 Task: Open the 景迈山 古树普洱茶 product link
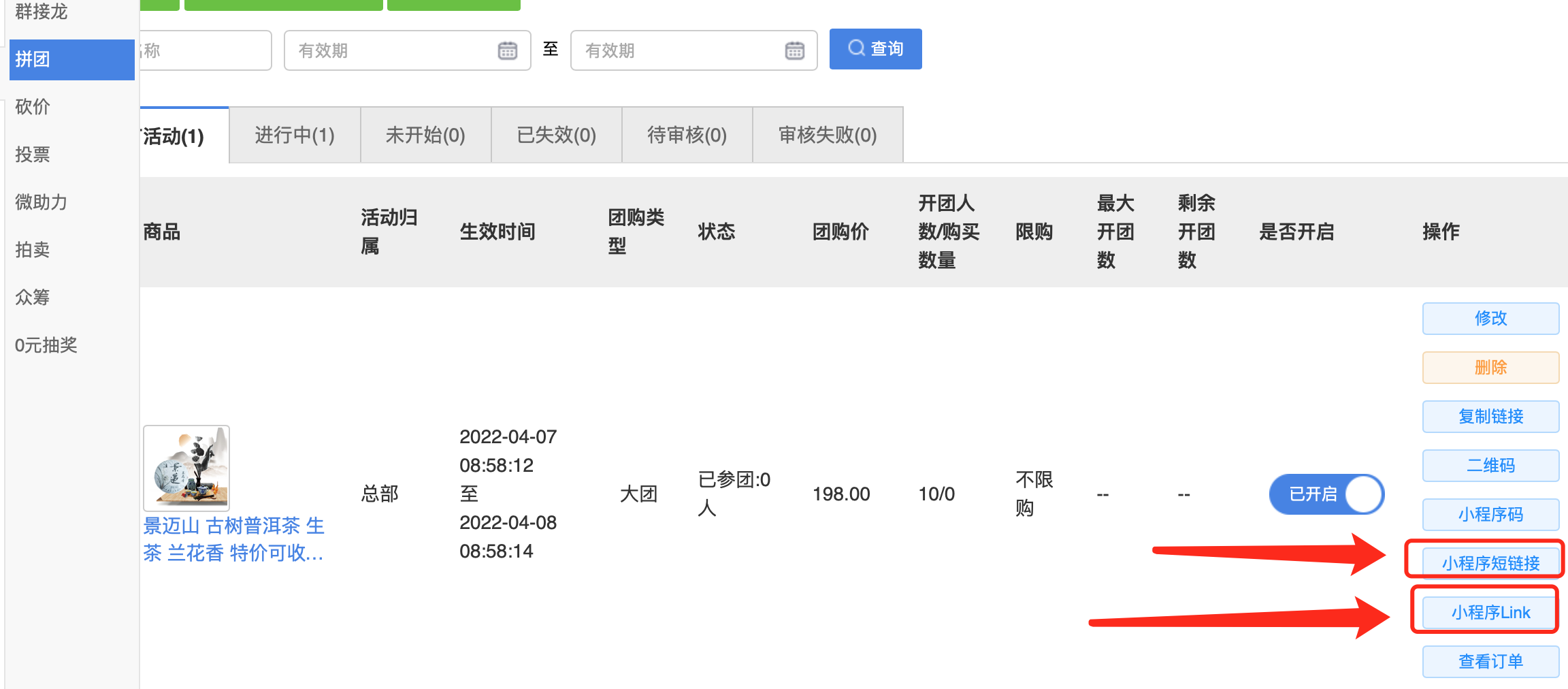pyautogui.click(x=233, y=539)
